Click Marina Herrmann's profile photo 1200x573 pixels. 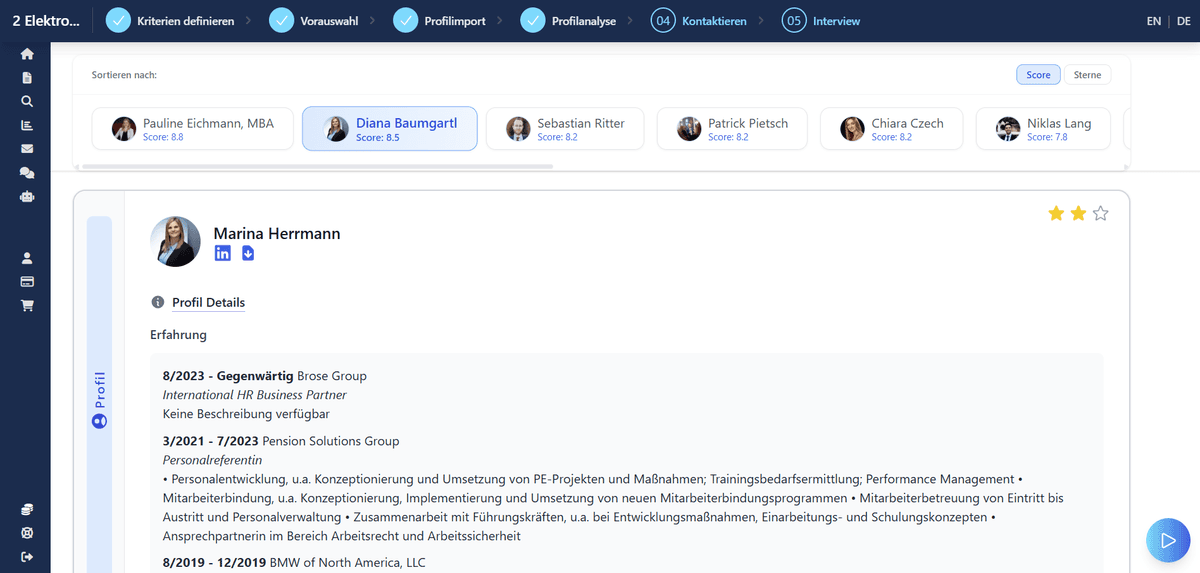(175, 241)
